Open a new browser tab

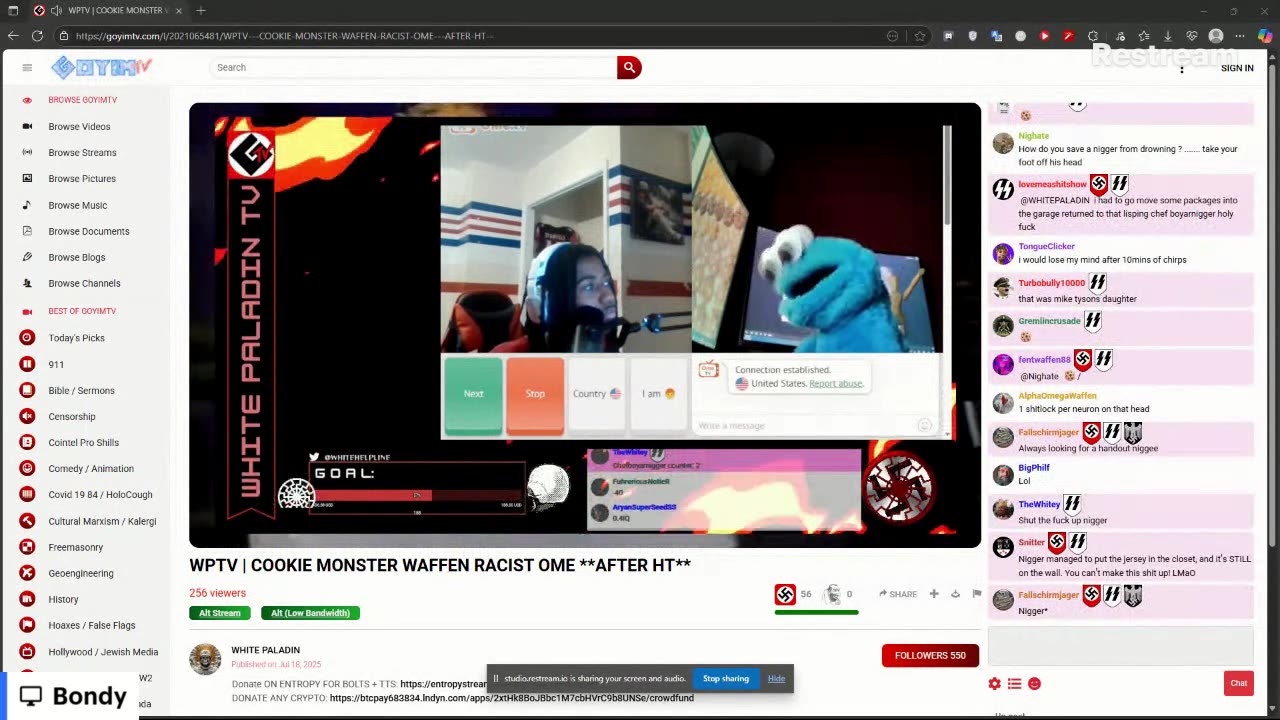[x=201, y=10]
